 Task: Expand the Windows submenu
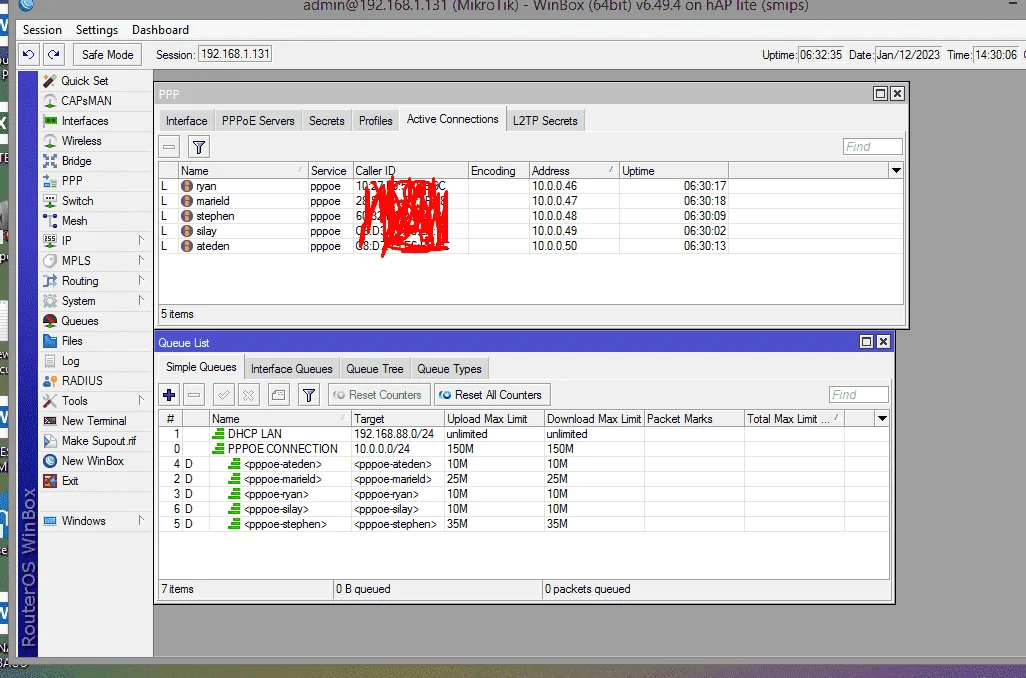pyautogui.click(x=141, y=521)
